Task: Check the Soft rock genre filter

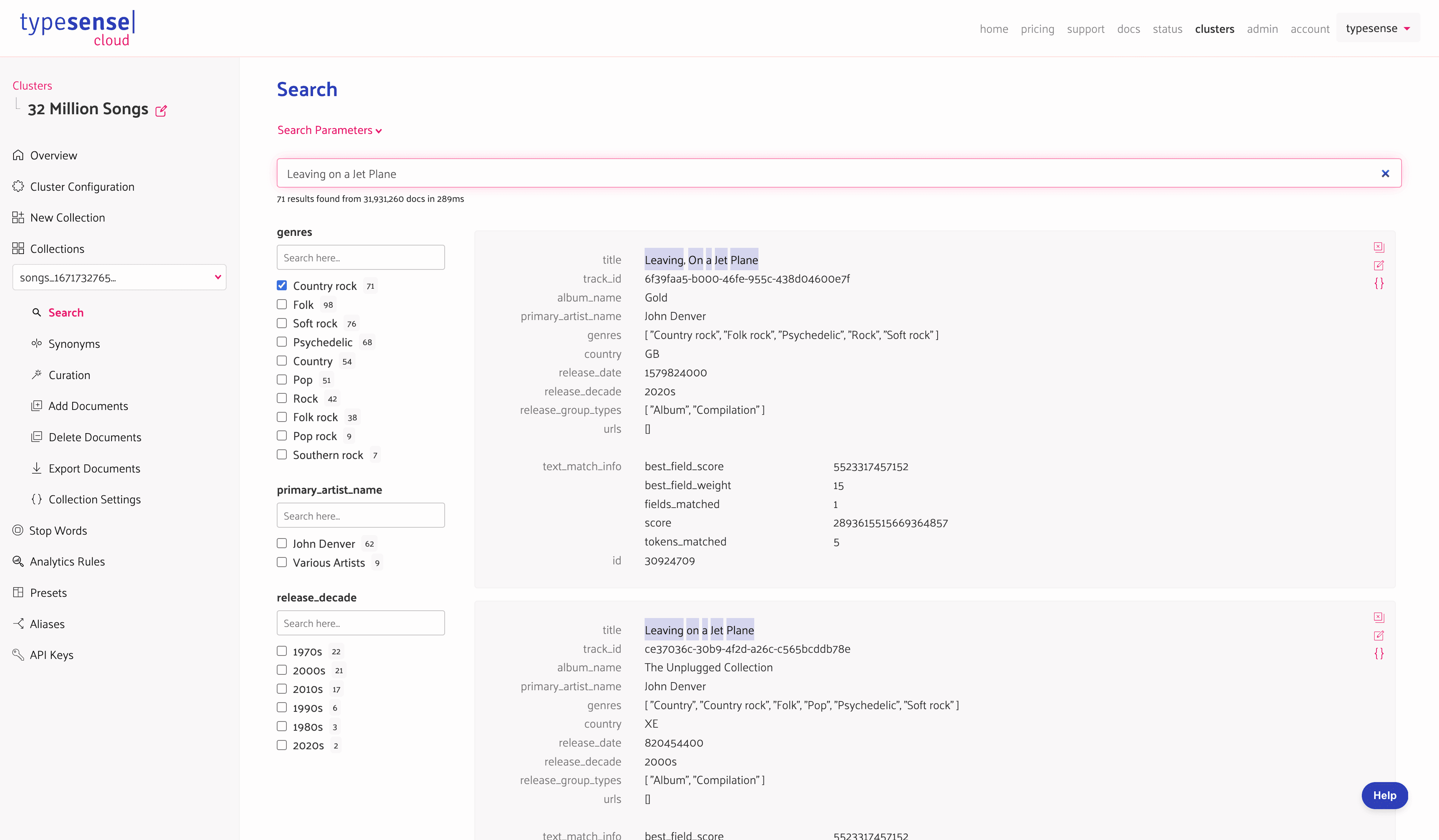Action: tap(281, 323)
